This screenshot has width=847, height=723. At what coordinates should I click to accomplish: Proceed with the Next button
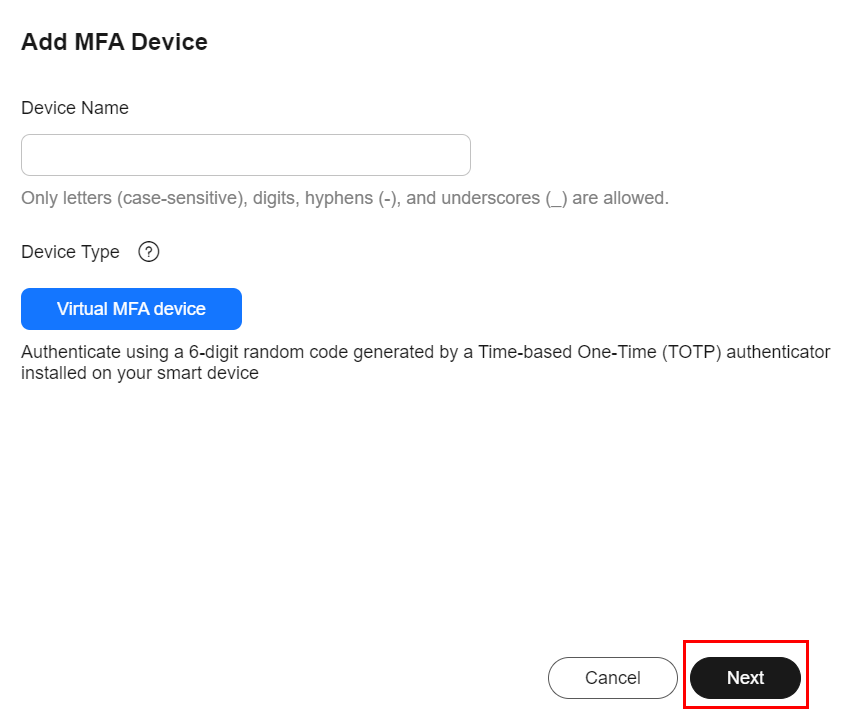coord(745,678)
